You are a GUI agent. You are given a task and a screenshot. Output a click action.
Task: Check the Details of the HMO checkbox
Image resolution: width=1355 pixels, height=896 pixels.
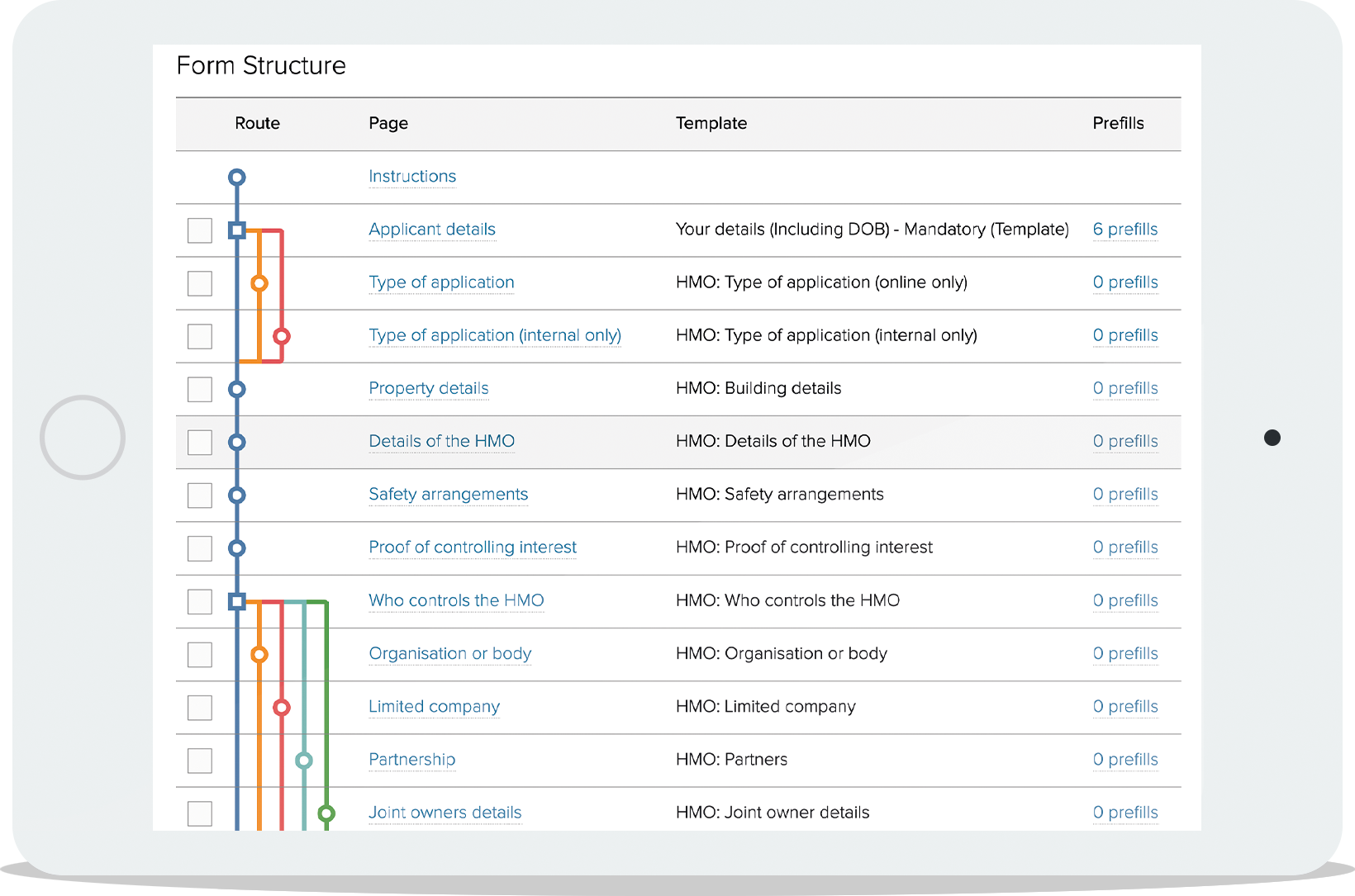200,442
